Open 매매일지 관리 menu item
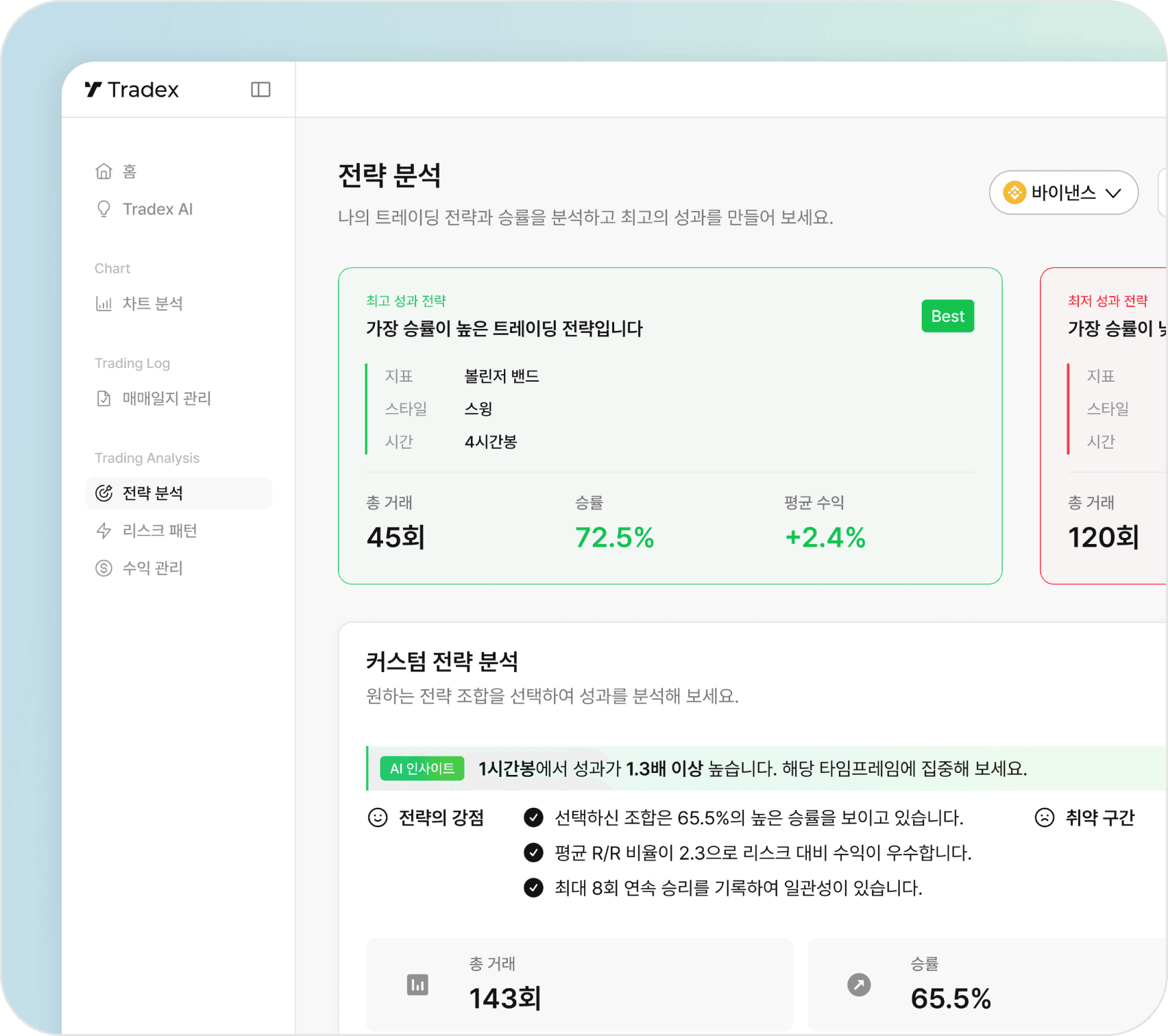Viewport: 1168px width, 1036px height. click(179, 398)
